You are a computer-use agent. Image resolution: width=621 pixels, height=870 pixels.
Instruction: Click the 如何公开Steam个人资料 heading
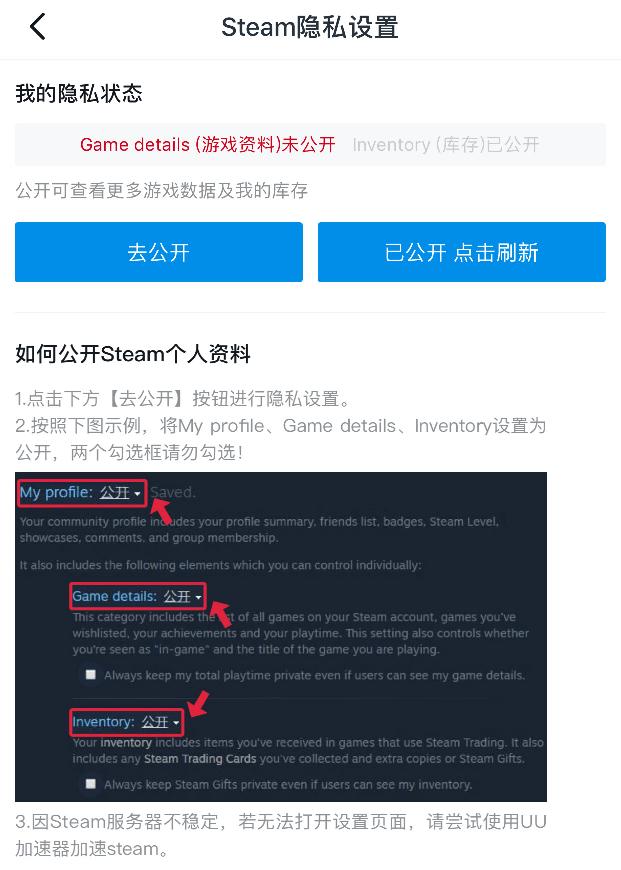tap(133, 353)
